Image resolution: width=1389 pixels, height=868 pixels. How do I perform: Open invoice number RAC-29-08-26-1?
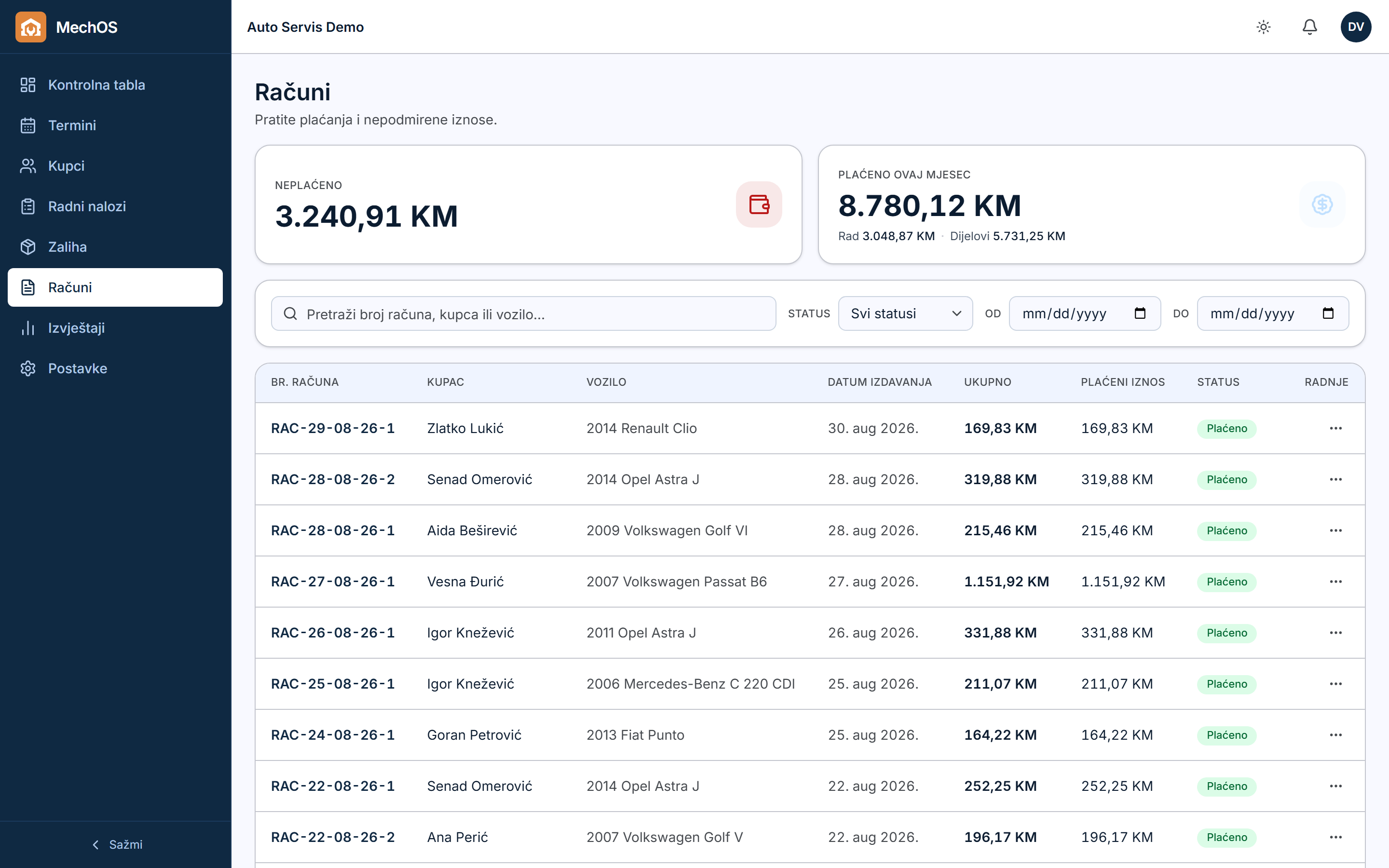333,428
